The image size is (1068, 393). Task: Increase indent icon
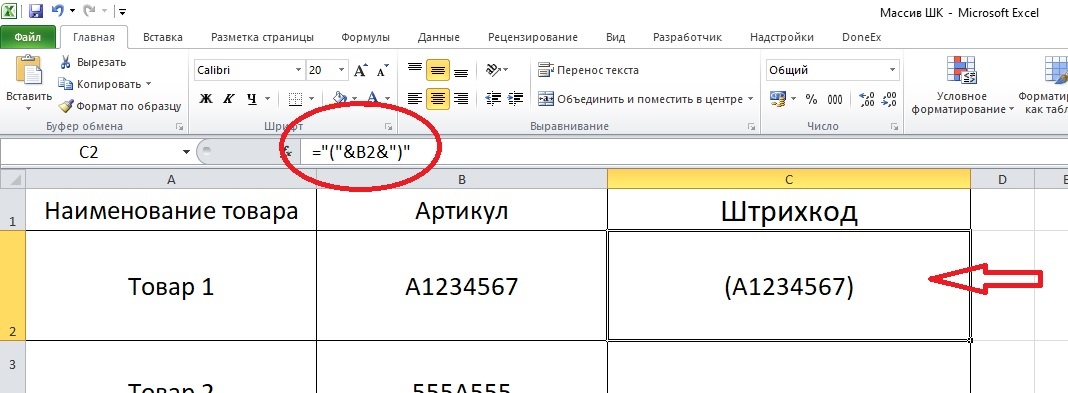(516, 99)
